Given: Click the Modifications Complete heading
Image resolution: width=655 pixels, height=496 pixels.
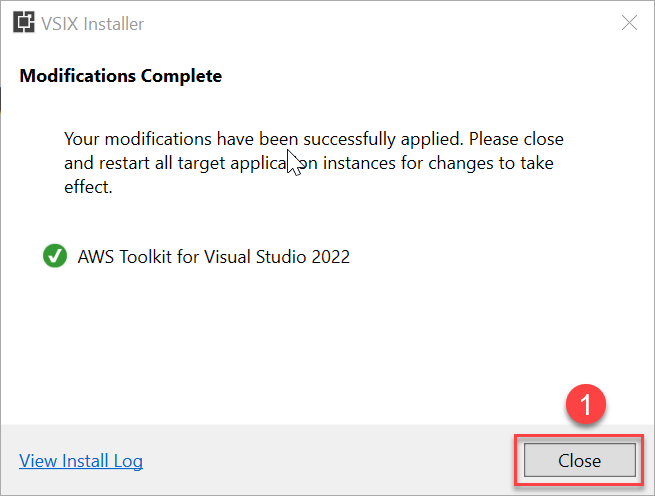Looking at the screenshot, I should click(121, 76).
